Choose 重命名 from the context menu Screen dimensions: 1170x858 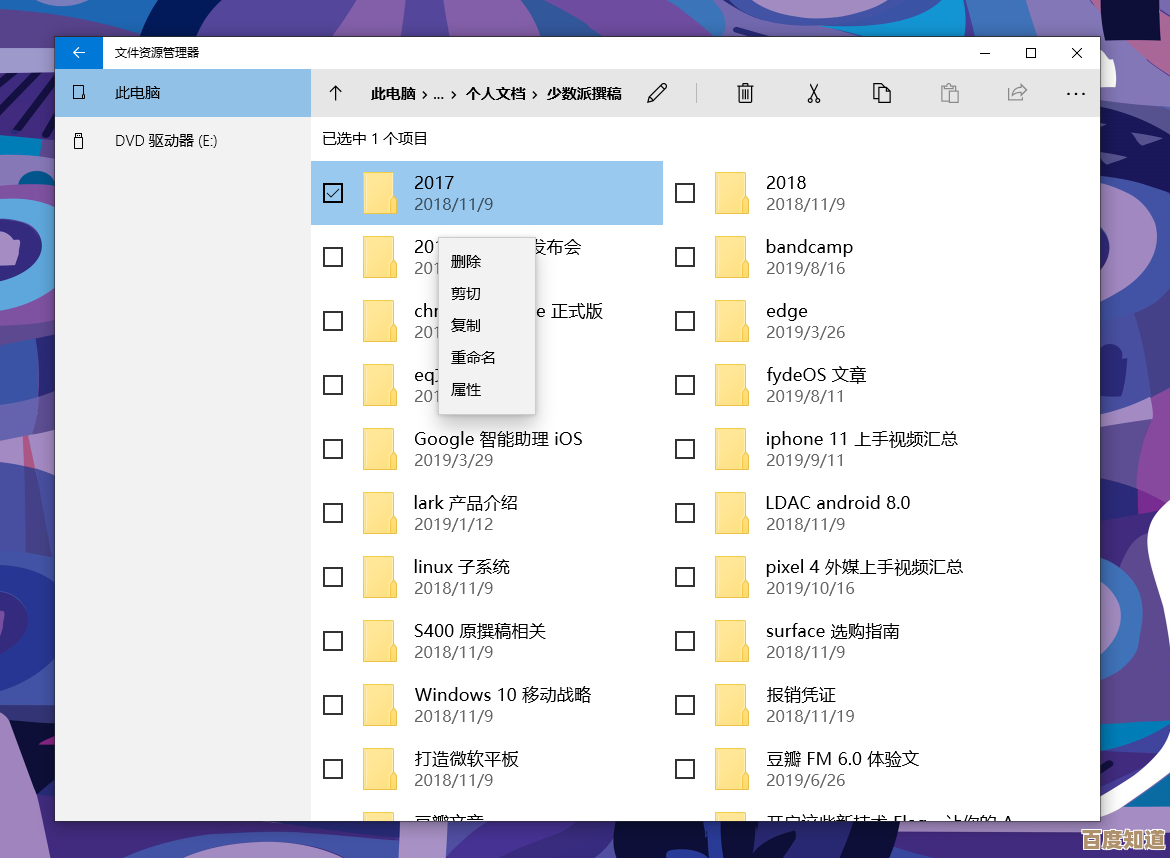[x=473, y=357]
